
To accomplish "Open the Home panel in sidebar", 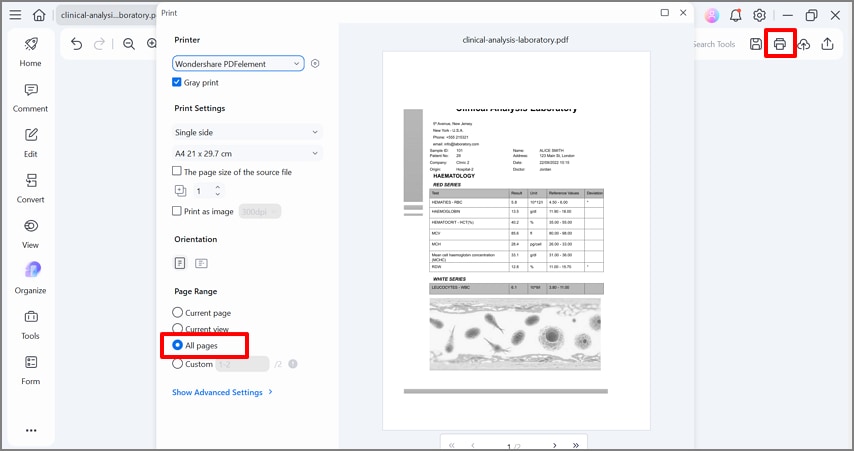I will pos(30,52).
